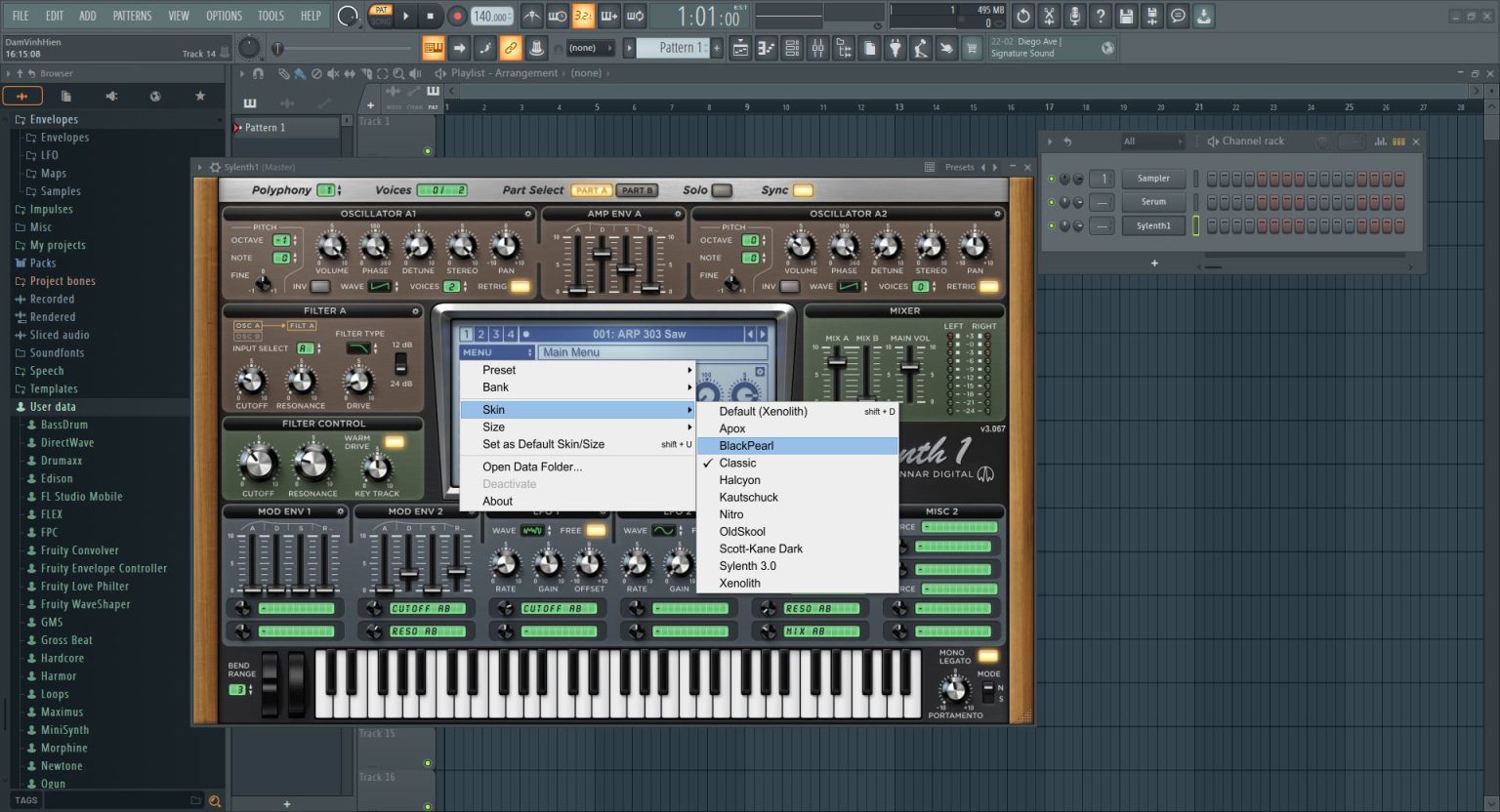
Task: Click the Save project floppy disk icon
Action: point(1127,14)
